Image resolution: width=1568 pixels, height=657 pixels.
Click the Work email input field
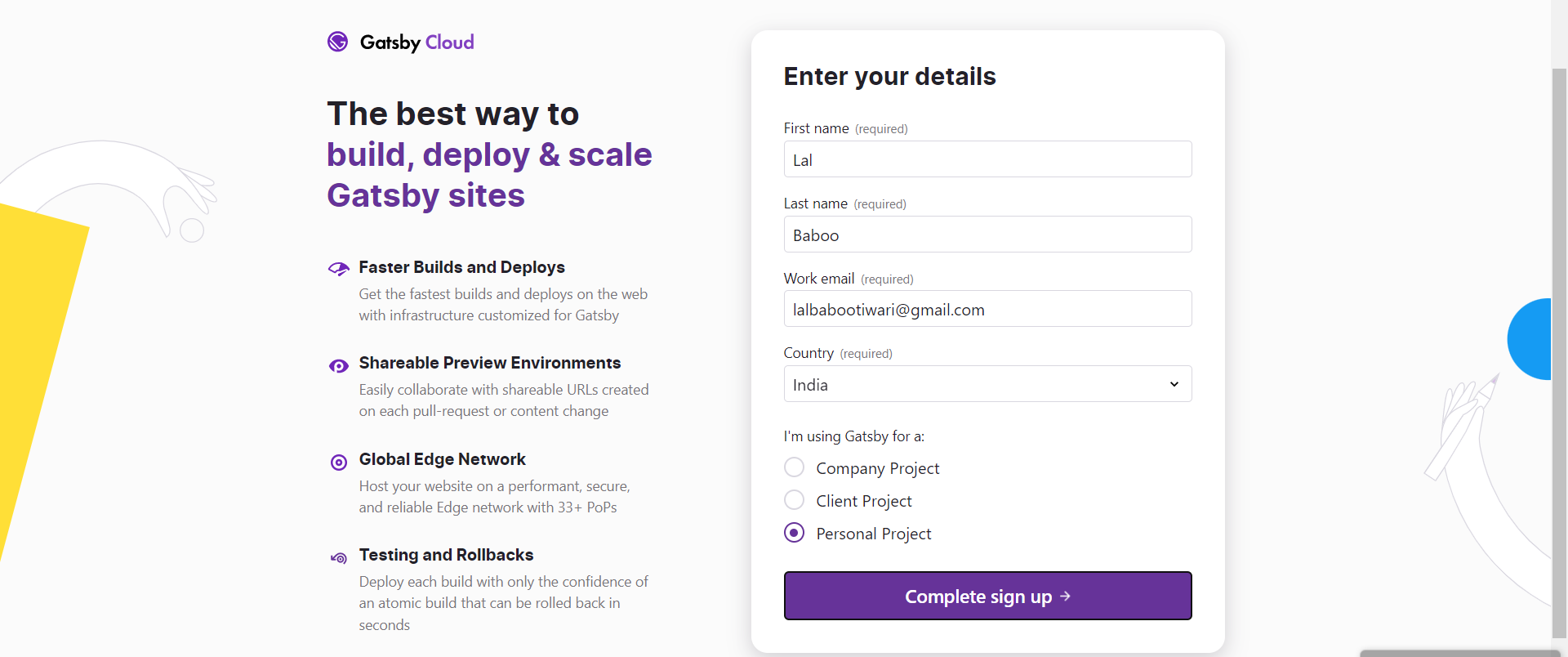(987, 309)
